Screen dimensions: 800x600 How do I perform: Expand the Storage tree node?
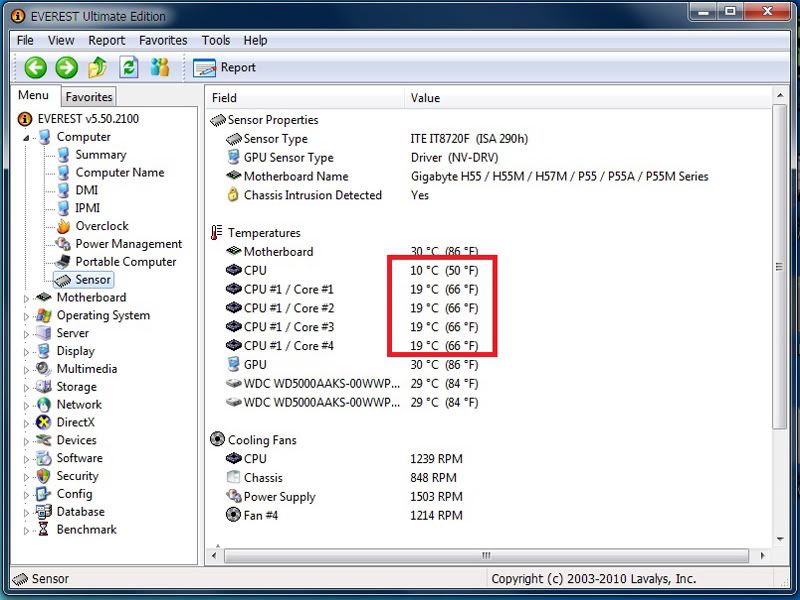coord(26,387)
